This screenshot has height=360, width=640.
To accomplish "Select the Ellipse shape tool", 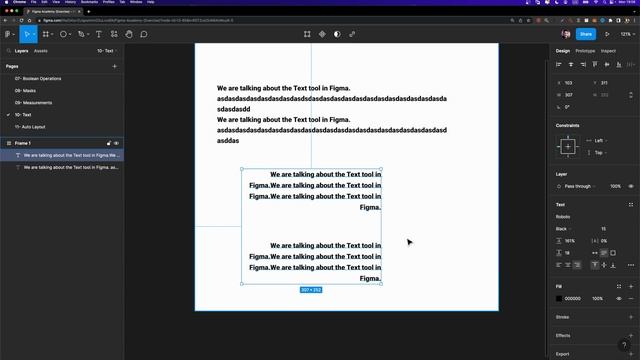I will (63, 34).
